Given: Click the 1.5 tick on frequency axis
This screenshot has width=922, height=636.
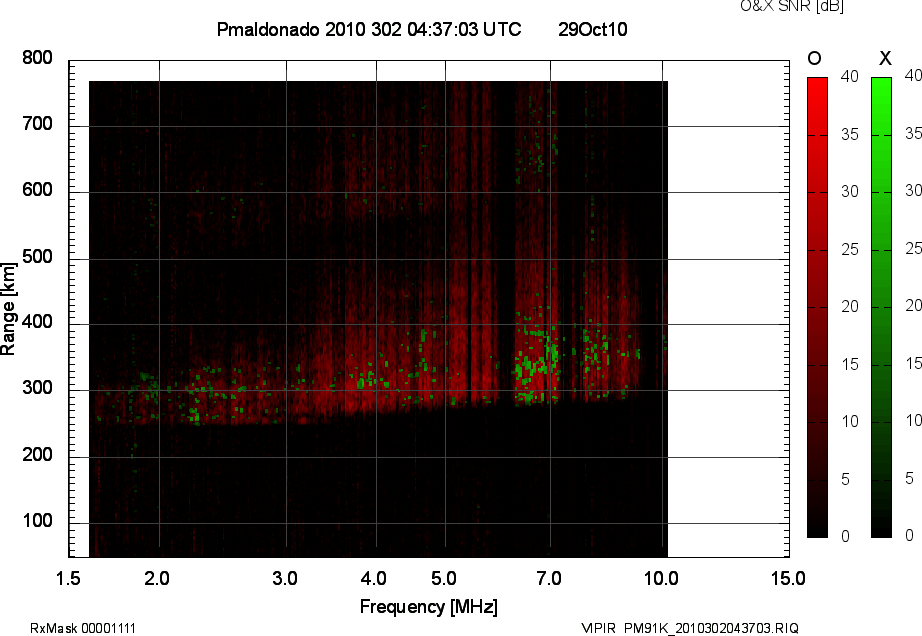Looking at the screenshot, I should 68,578.
